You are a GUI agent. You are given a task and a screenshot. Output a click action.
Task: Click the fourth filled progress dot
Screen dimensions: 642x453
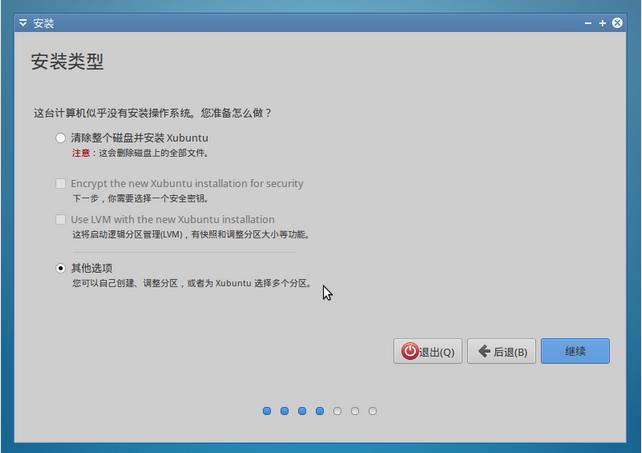coord(320,411)
